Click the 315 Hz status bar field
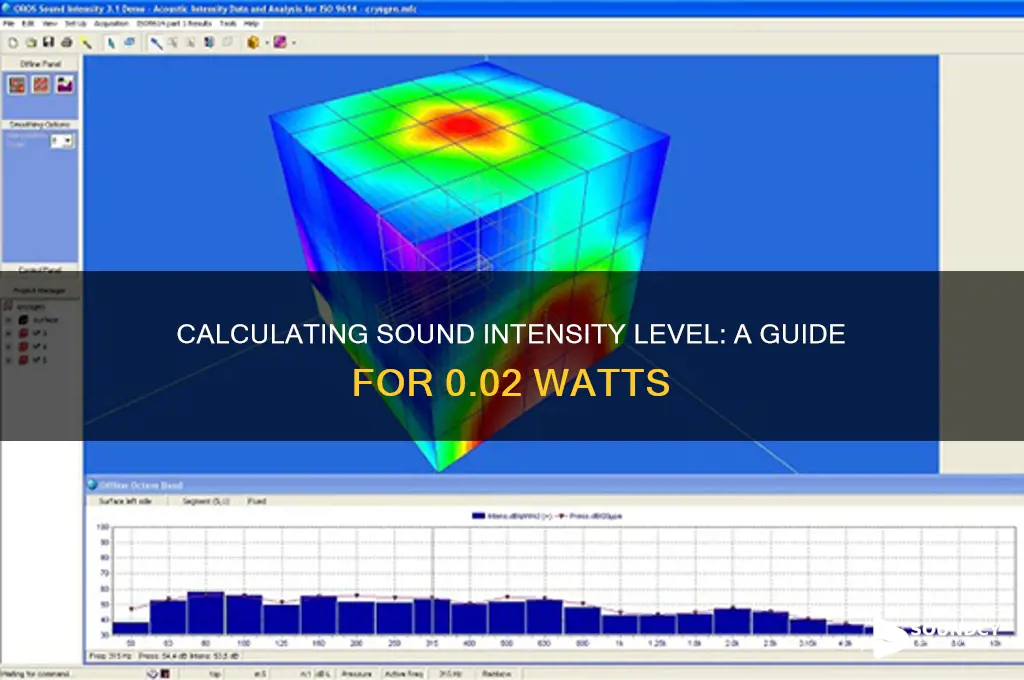The image size is (1024, 680). (x=450, y=673)
